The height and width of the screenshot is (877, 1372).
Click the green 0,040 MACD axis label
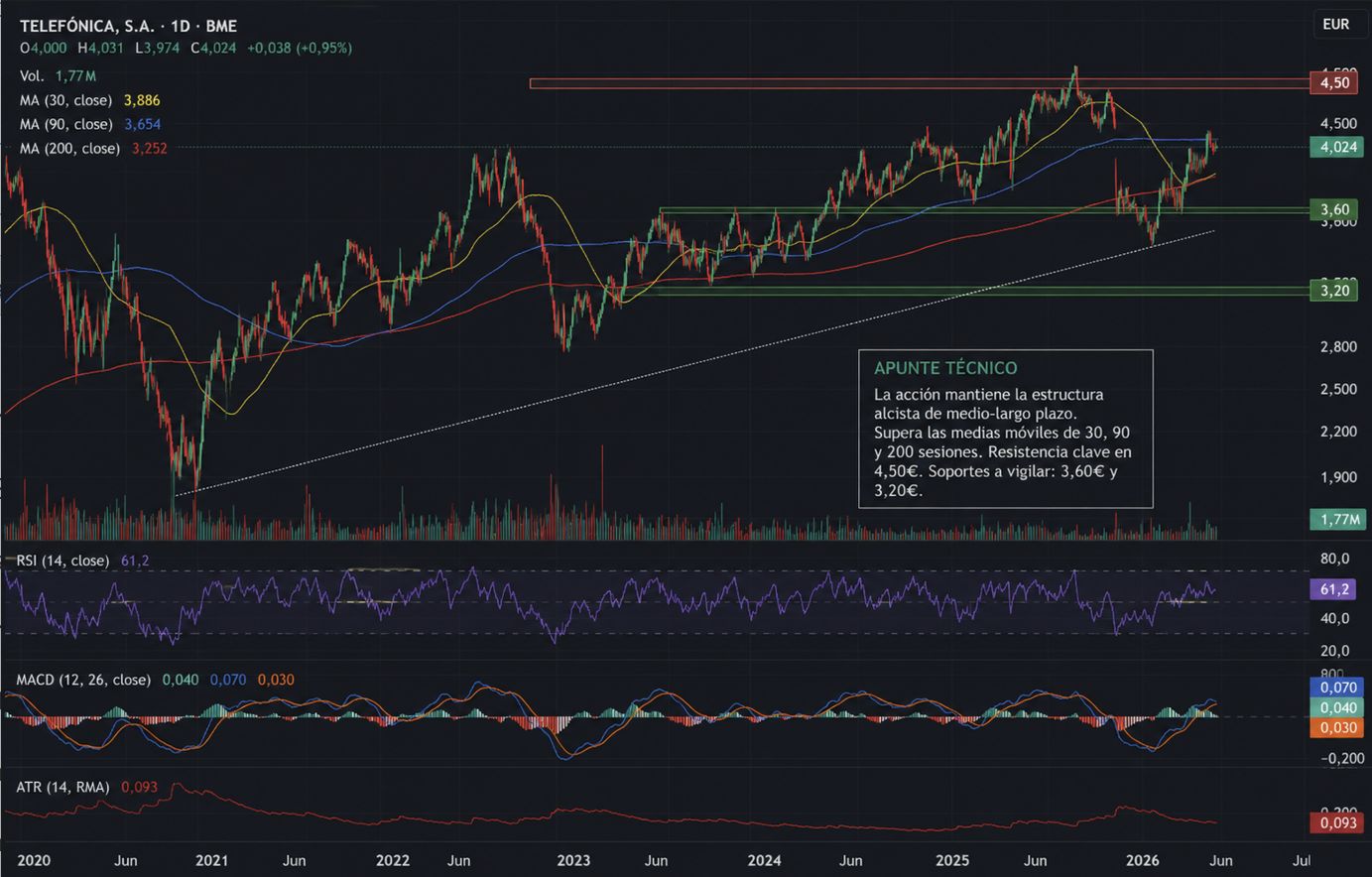point(1336,707)
